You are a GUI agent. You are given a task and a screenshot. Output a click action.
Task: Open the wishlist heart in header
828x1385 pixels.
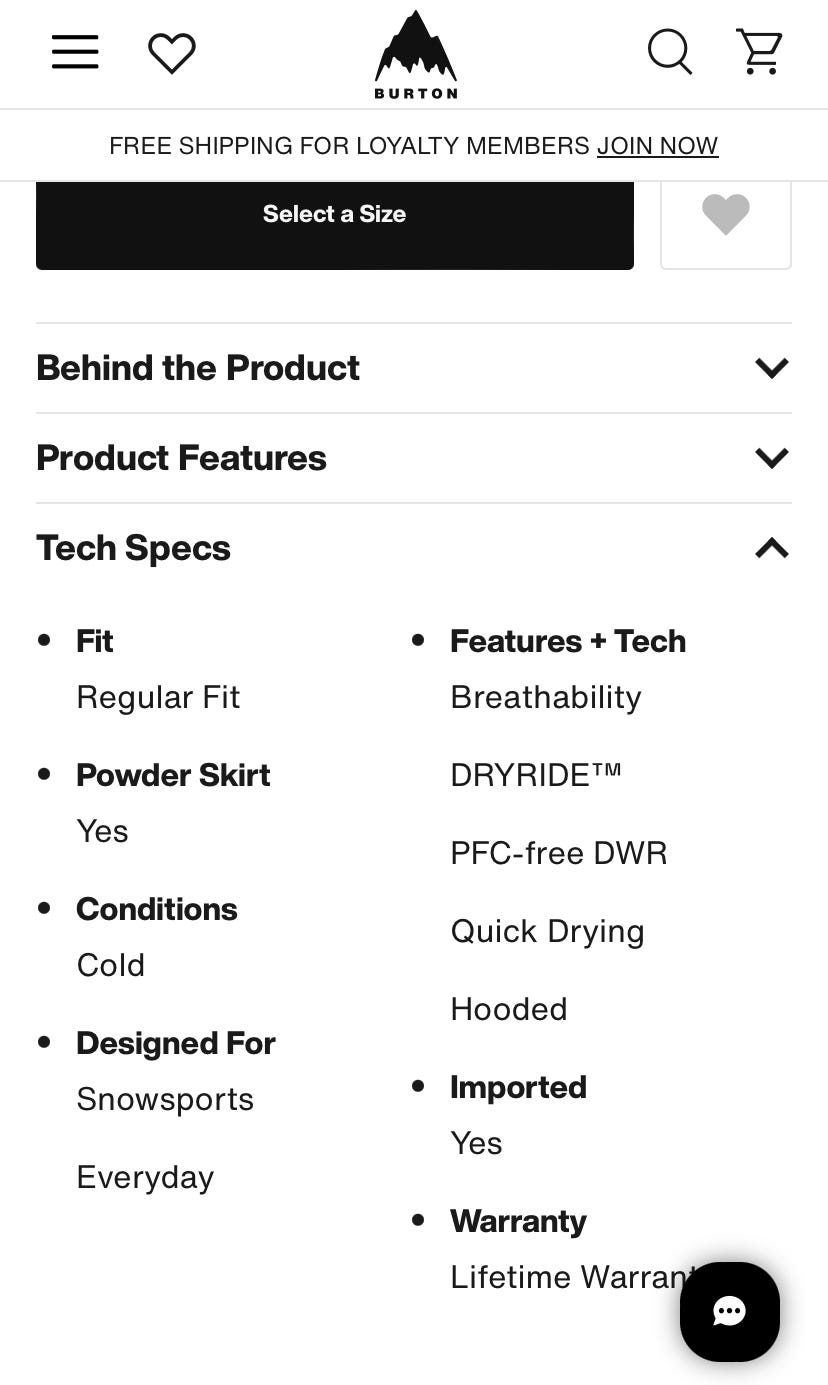click(x=172, y=52)
